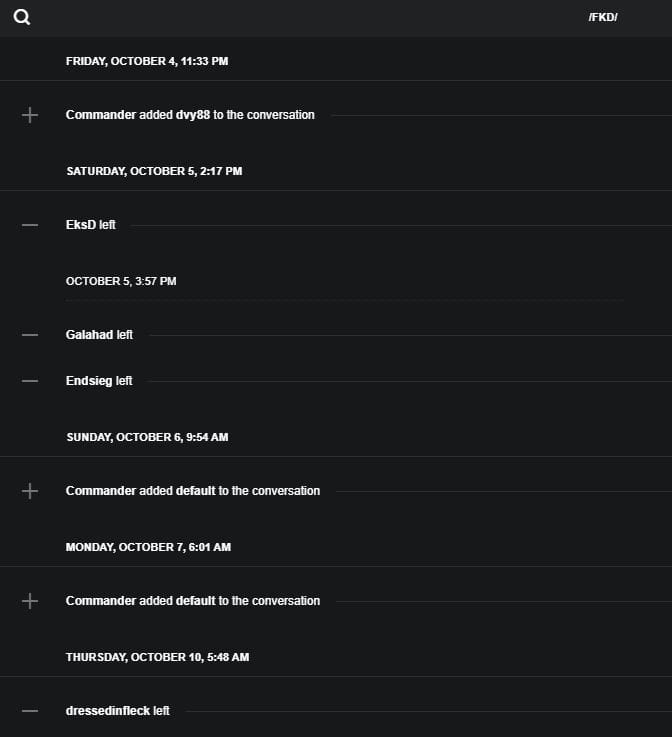Click the October 5, 3:57 PM timestamp
672x737 pixels.
[x=121, y=281]
